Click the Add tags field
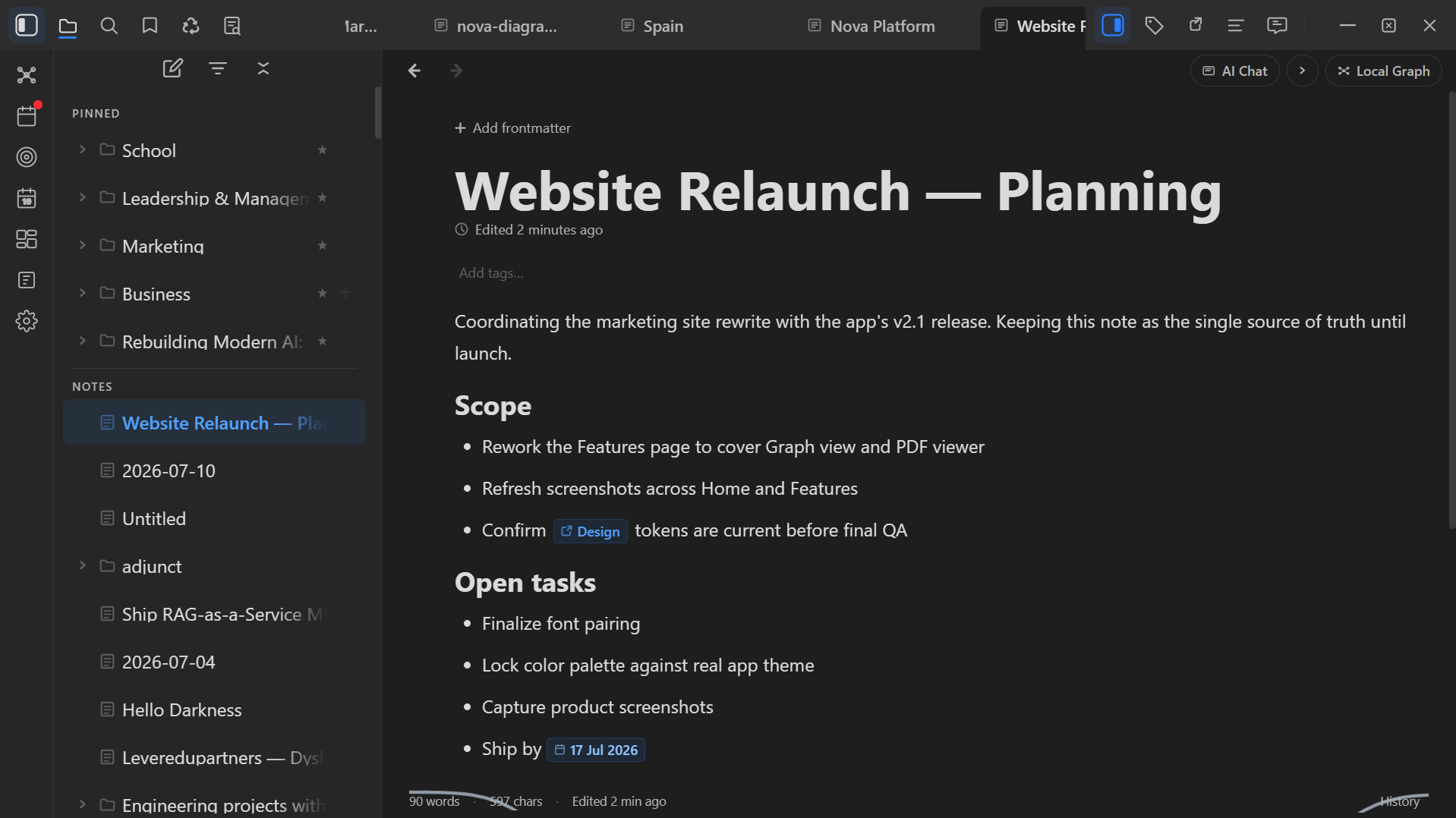This screenshot has height=818, width=1456. pyautogui.click(x=491, y=273)
